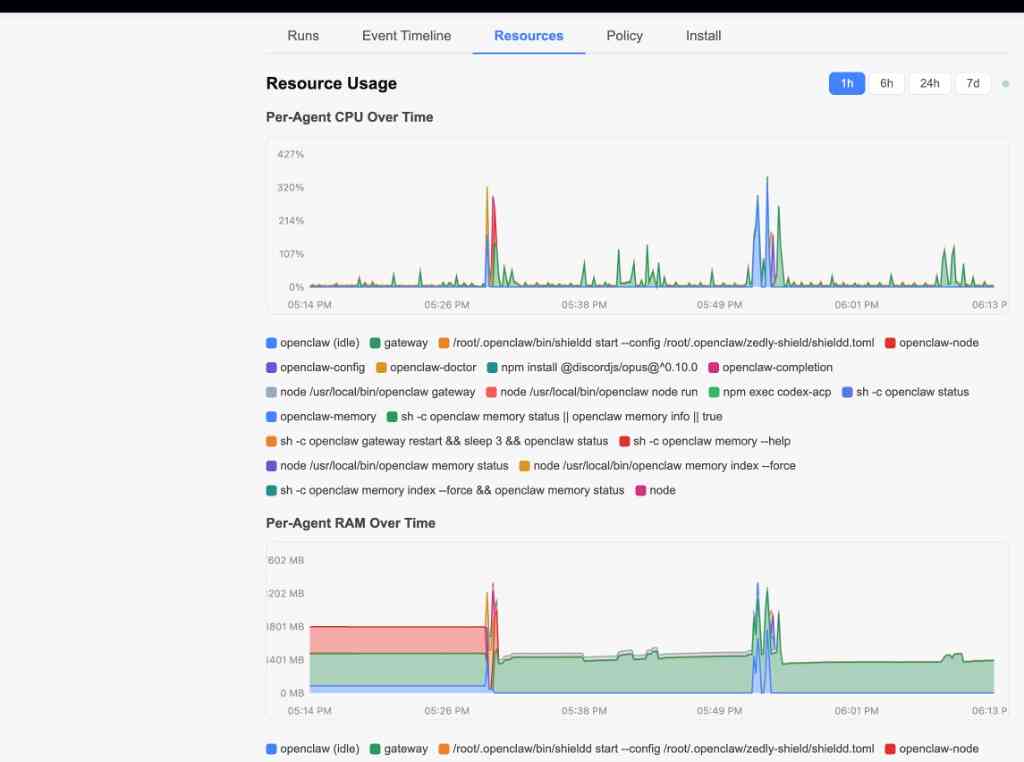
Task: Toggle npm install @discordjs/opus legend swatch
Action: (492, 368)
